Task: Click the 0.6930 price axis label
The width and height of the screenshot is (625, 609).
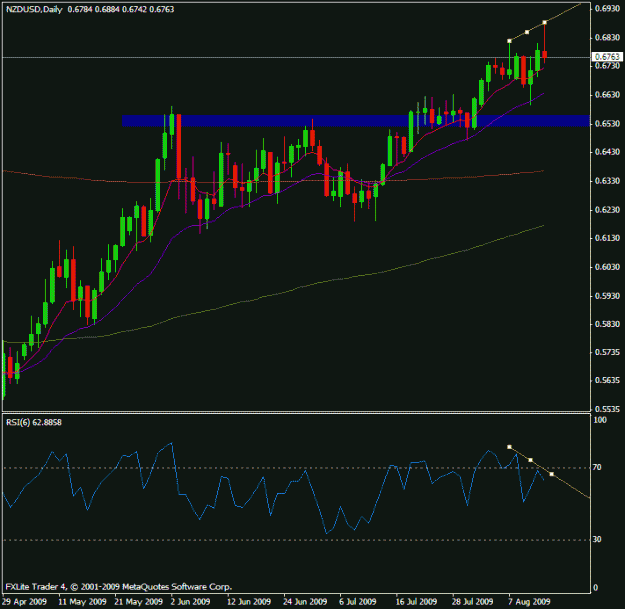Action: click(607, 8)
